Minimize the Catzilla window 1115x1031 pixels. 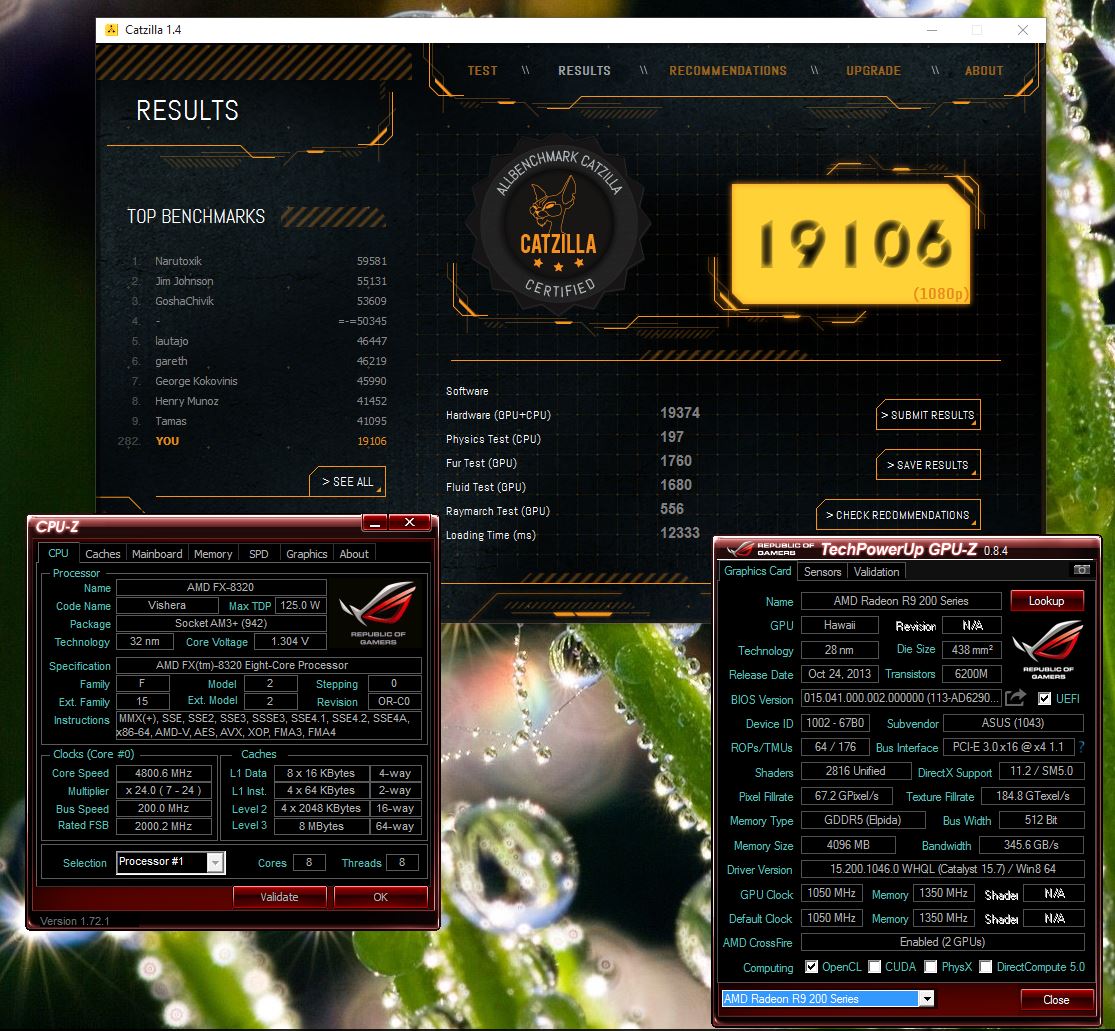click(x=932, y=30)
